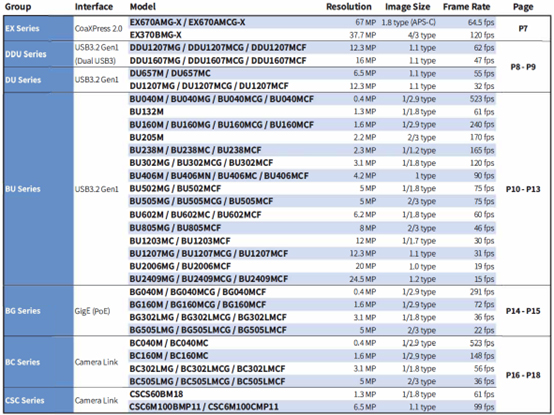The image size is (554, 415).
Task: Select model BC040M / BC040MC
Action: [169, 343]
